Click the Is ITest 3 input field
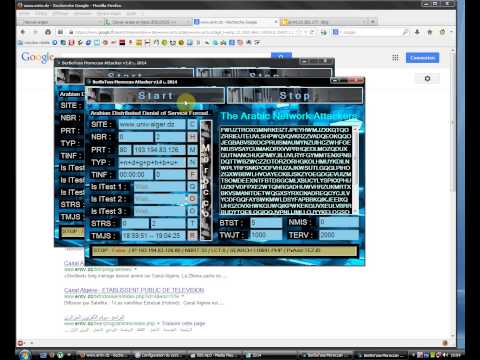480x360 pixels. pyautogui.click(x=160, y=211)
